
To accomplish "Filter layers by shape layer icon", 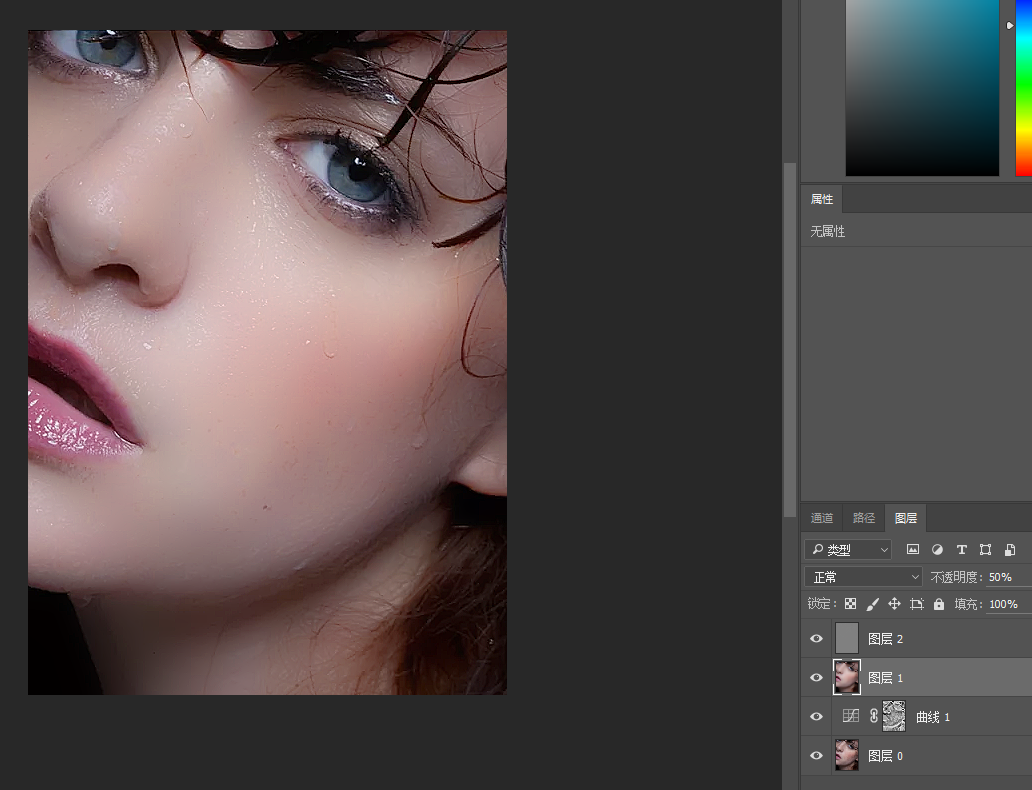I will pos(985,549).
